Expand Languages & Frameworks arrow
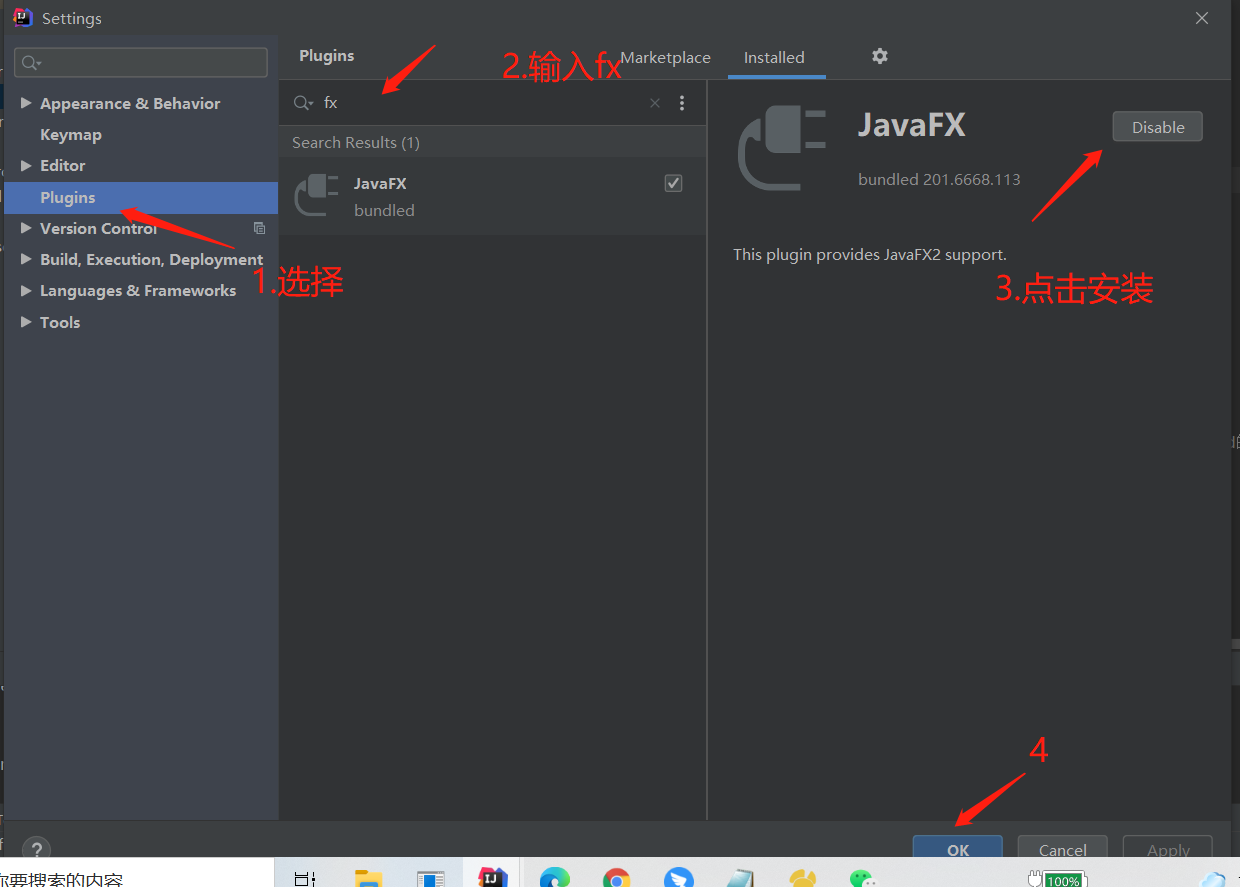 (x=26, y=290)
